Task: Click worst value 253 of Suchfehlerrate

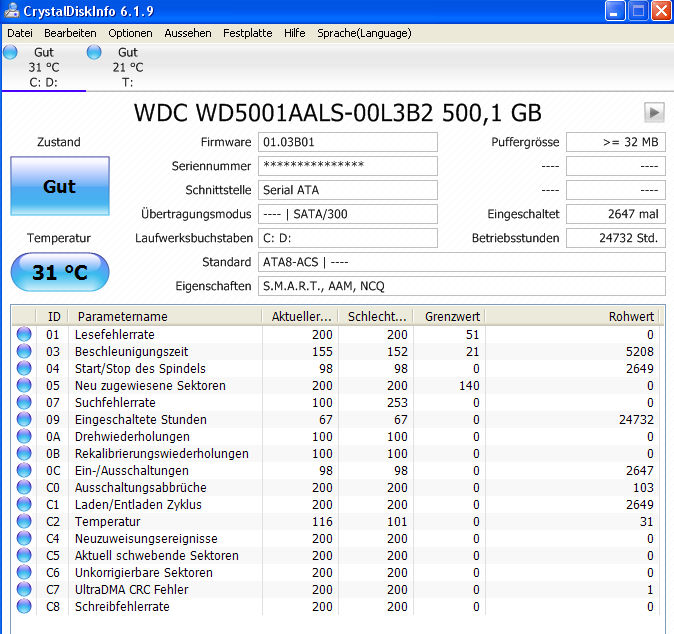Action: (397, 402)
